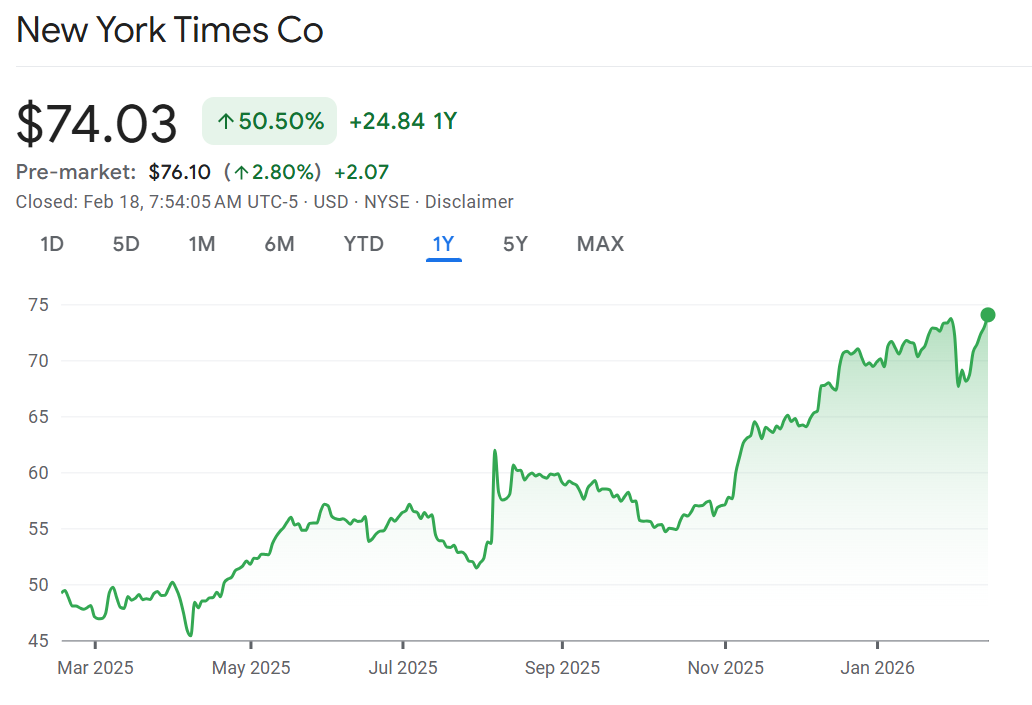Click the up arrow beside pre-market 2.80%

coord(241,172)
